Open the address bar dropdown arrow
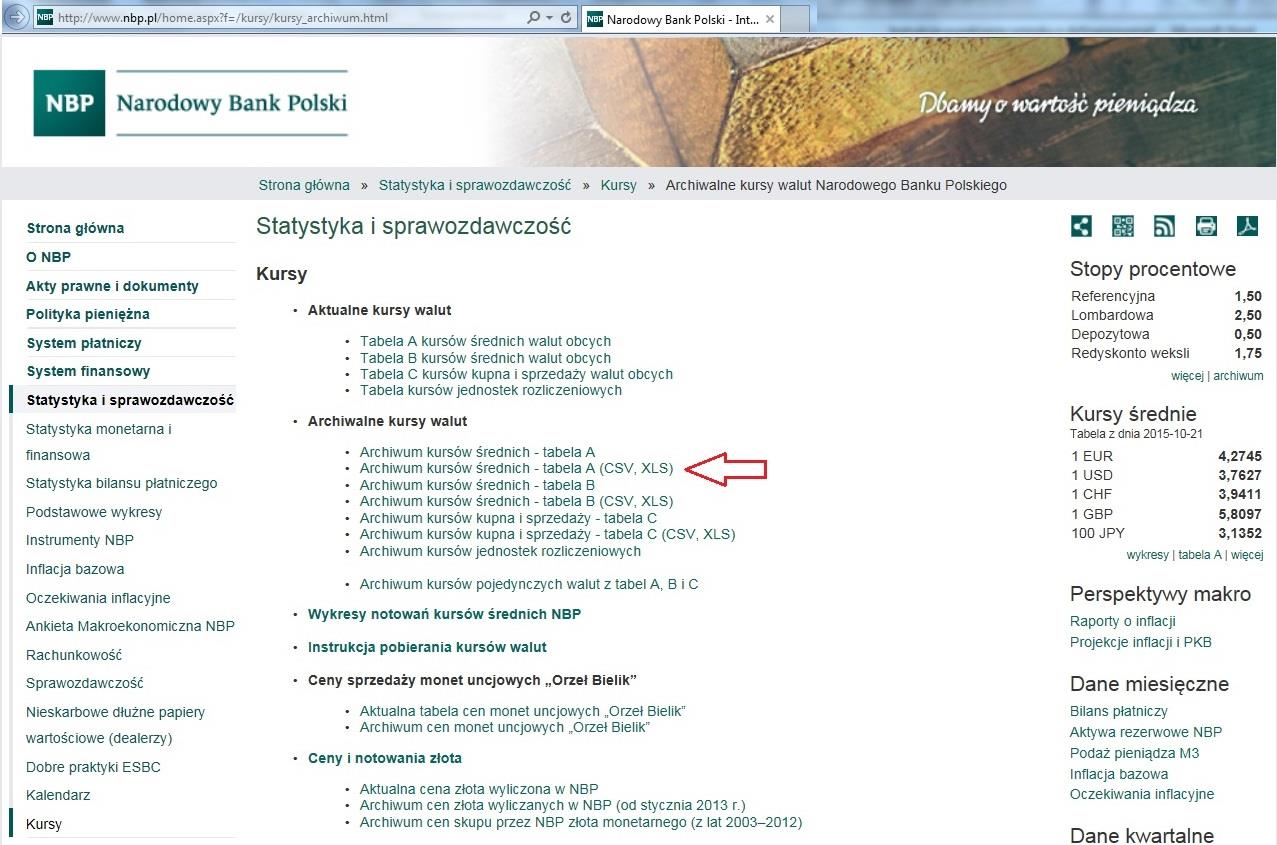Screen dimensions: 1277x845 pos(549,18)
